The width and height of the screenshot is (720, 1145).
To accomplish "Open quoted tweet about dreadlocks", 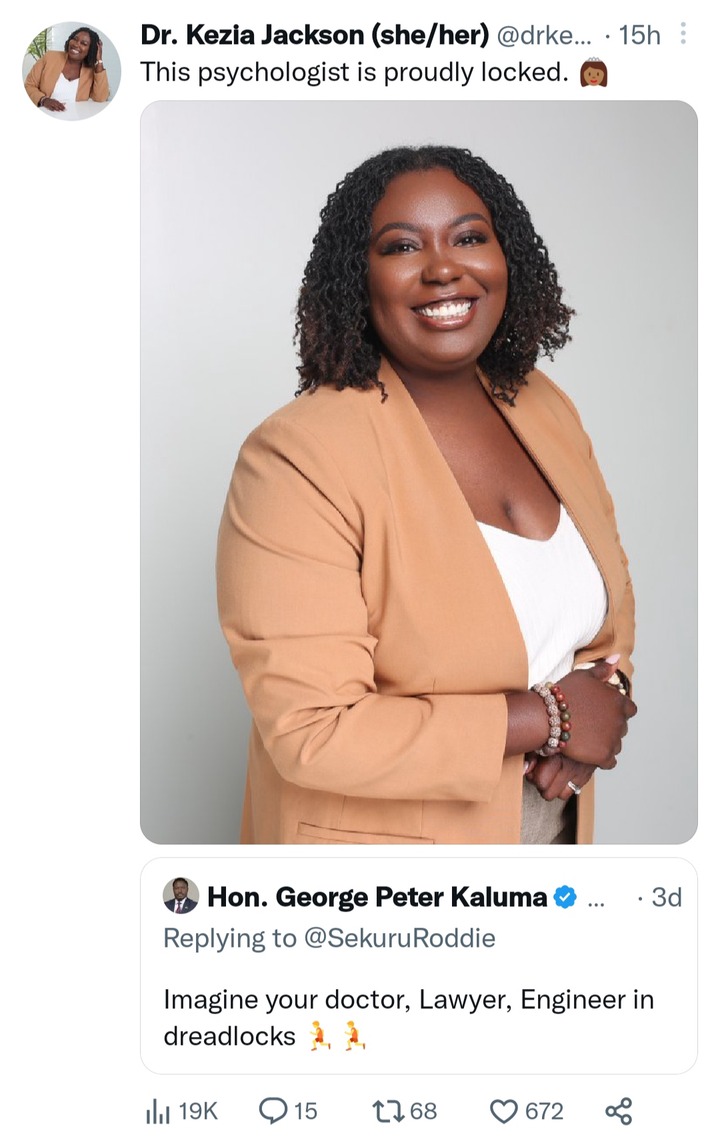I will [418, 965].
